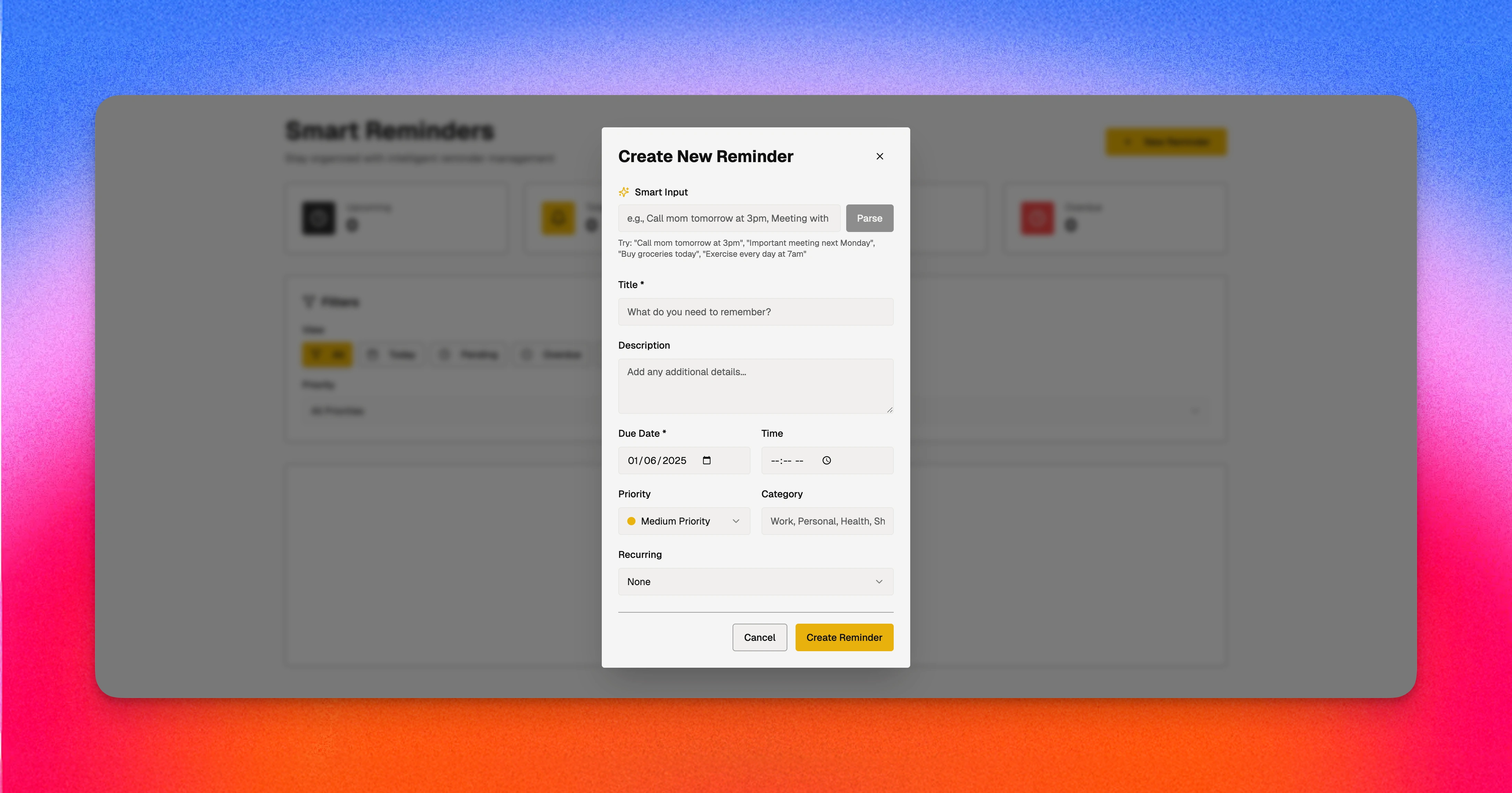Click the yellow priority dot indicator

click(631, 521)
